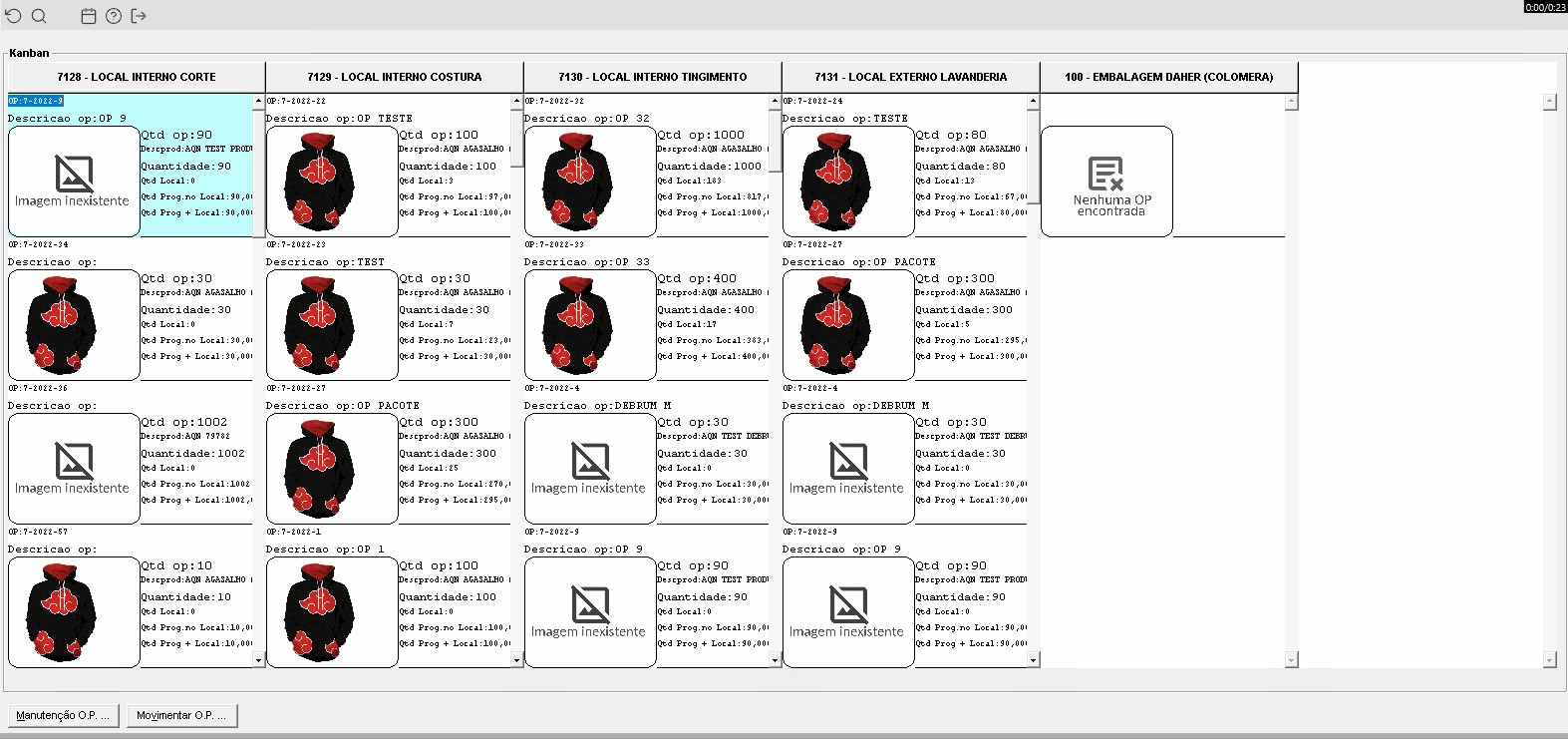
Task: Click the scrollbar thumb of column 7130
Action: click(x=776, y=140)
